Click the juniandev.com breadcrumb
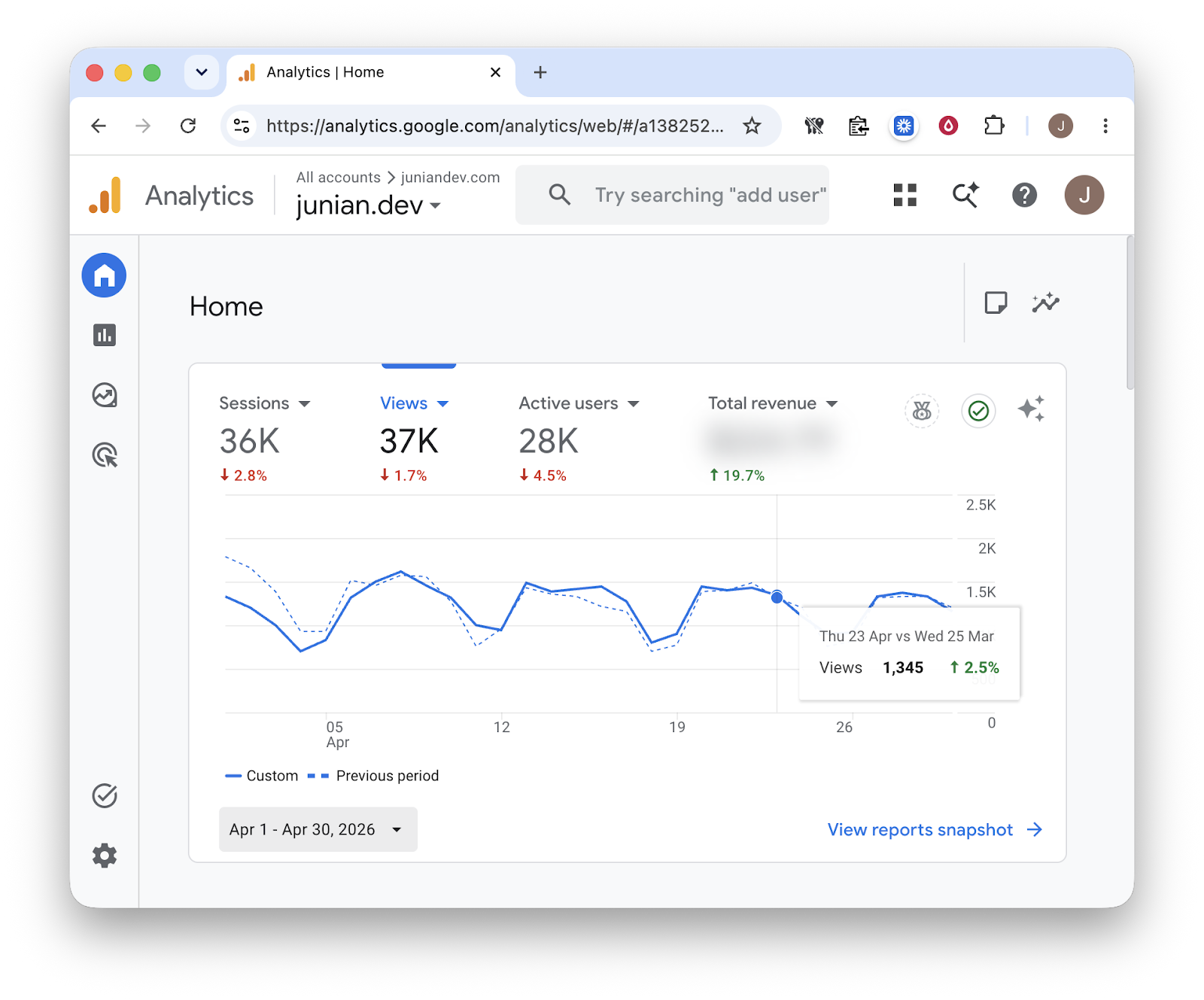 click(x=450, y=178)
